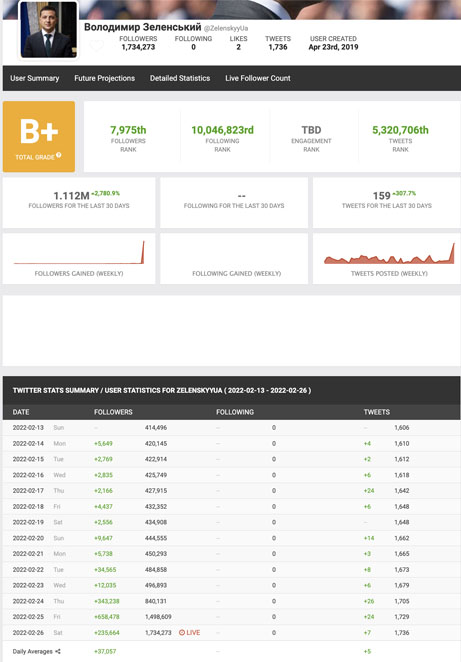This screenshot has height=662, width=461.
Task: Click the +343,238 follower gain value
Action: 106,601
